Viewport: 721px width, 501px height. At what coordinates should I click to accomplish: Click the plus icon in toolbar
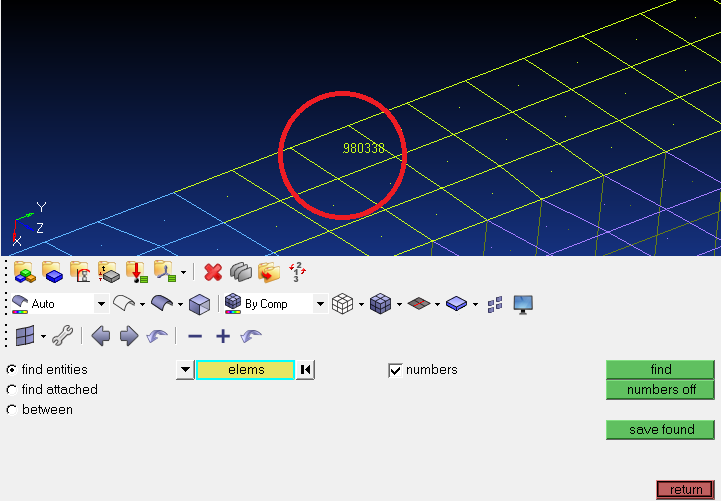pyautogui.click(x=223, y=336)
